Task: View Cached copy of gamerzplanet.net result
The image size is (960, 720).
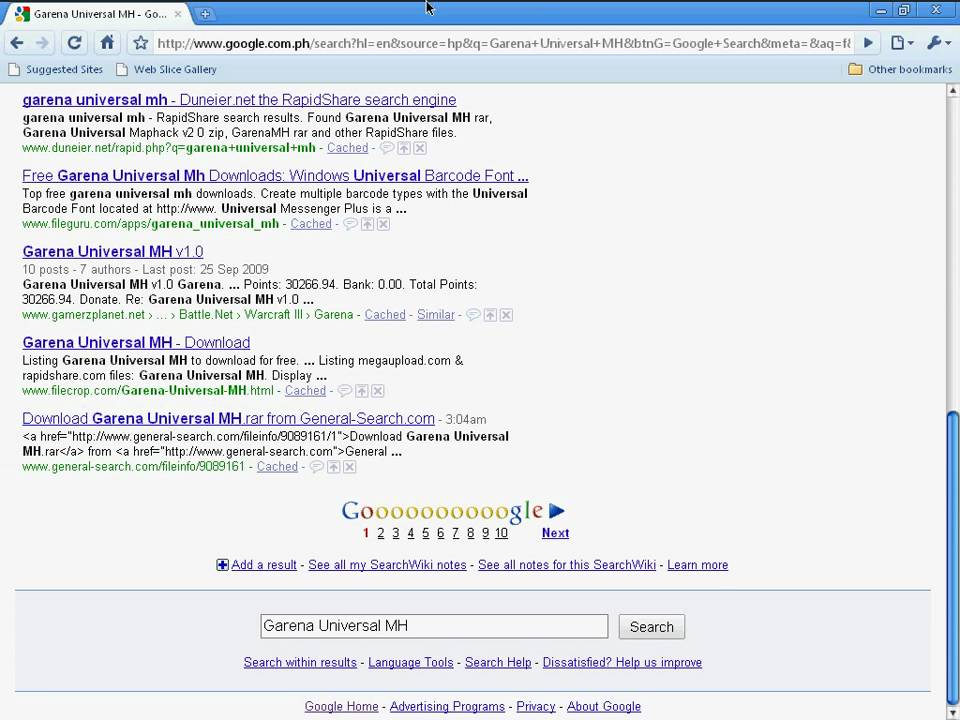Action: pyautogui.click(x=385, y=315)
